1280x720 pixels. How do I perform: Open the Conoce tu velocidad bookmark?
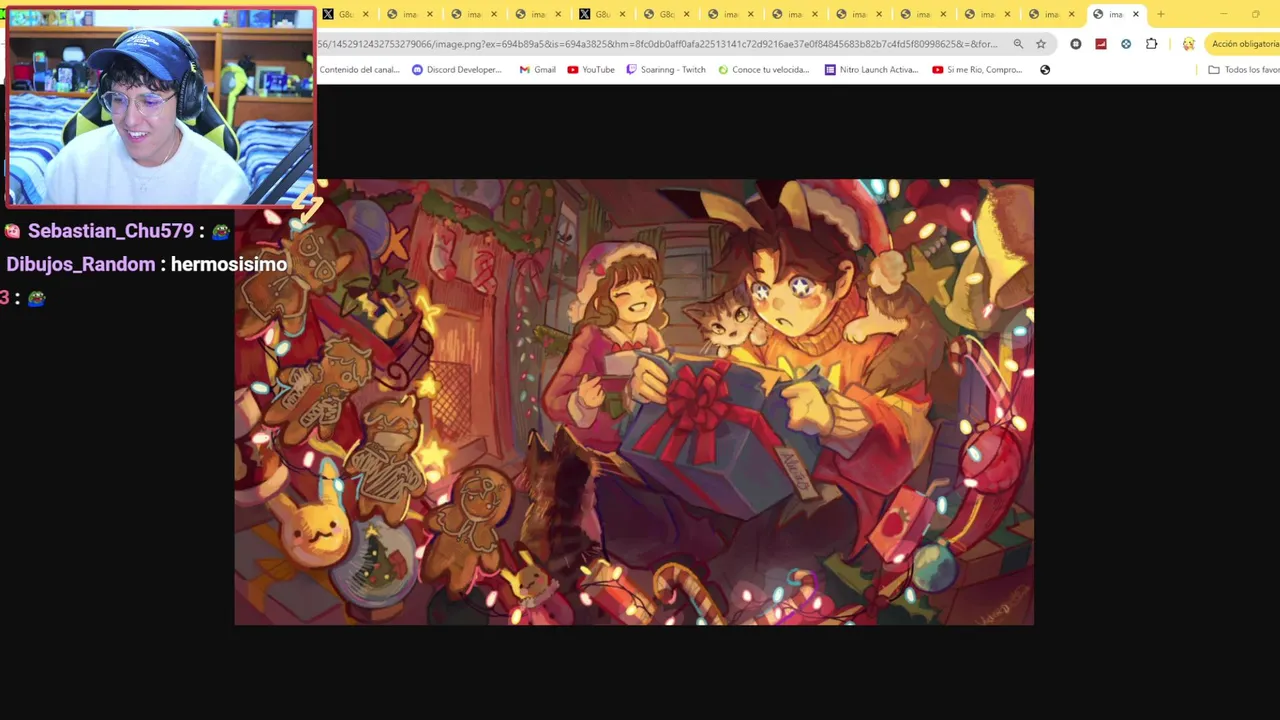[764, 70]
